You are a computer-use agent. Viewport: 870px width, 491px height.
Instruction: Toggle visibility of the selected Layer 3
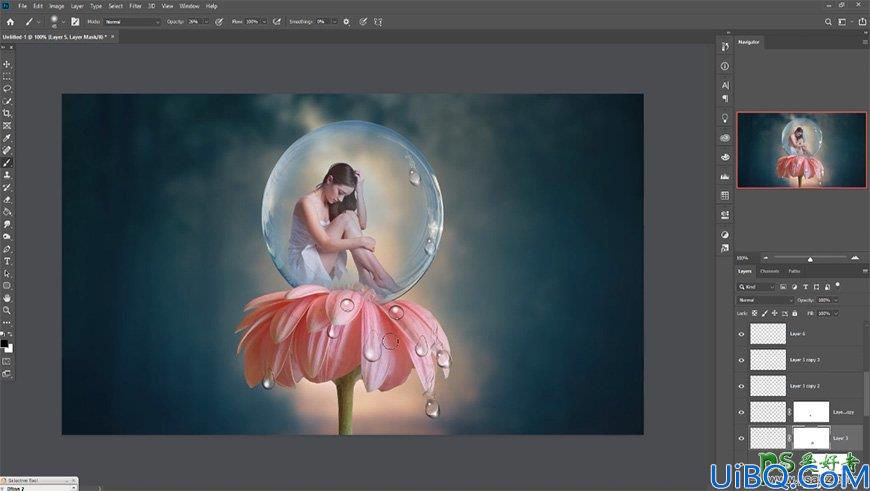(x=741, y=438)
